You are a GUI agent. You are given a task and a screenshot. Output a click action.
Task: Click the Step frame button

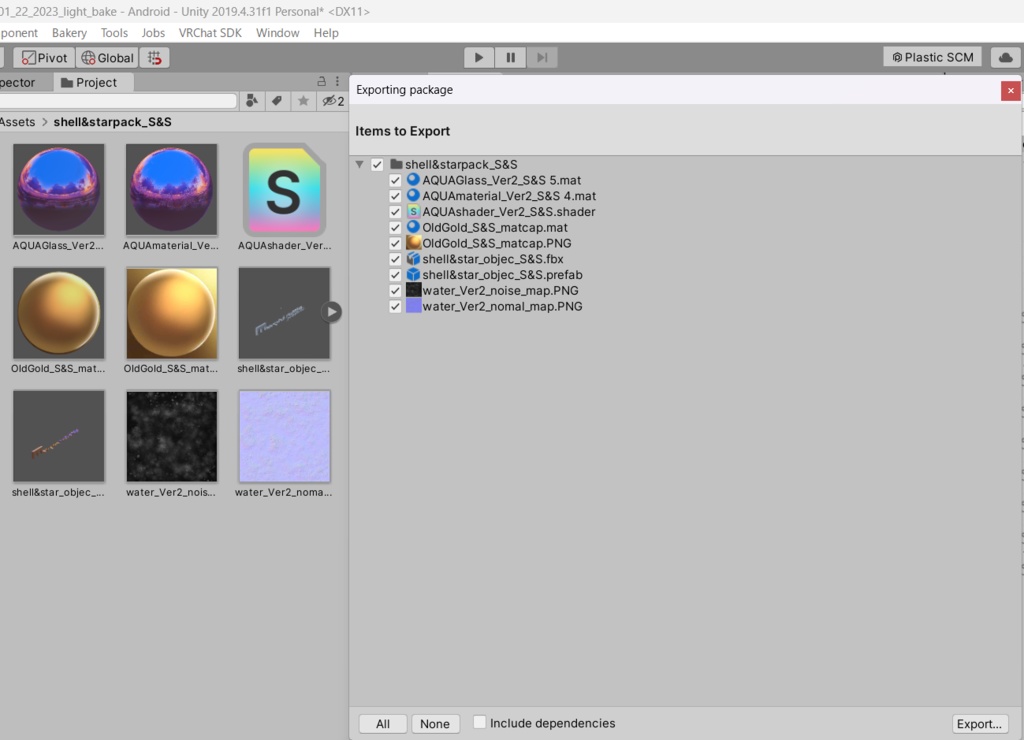coord(542,57)
